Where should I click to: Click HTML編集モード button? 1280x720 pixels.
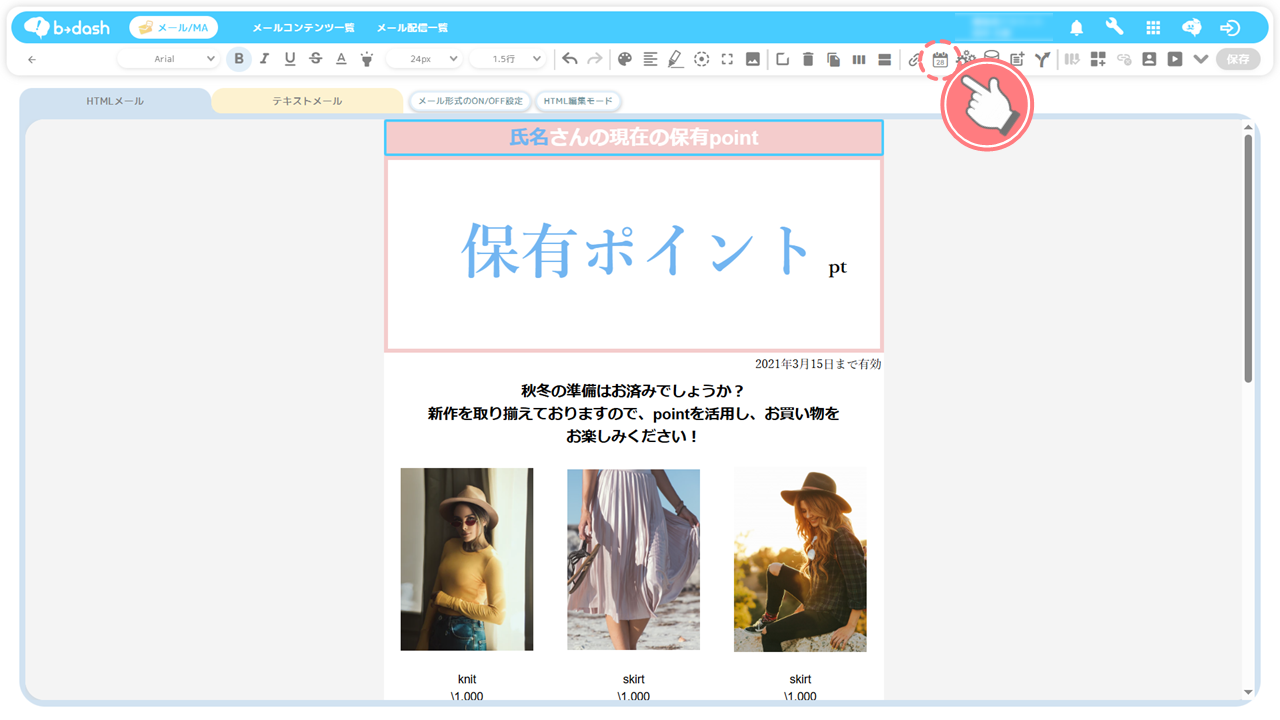pyautogui.click(x=578, y=101)
